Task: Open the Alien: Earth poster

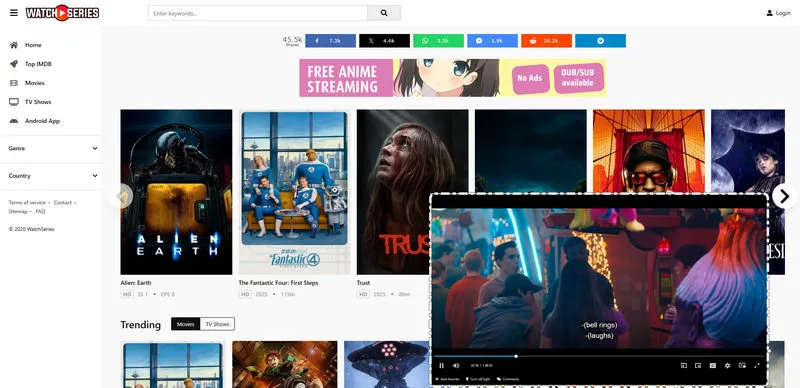Action: [x=176, y=192]
